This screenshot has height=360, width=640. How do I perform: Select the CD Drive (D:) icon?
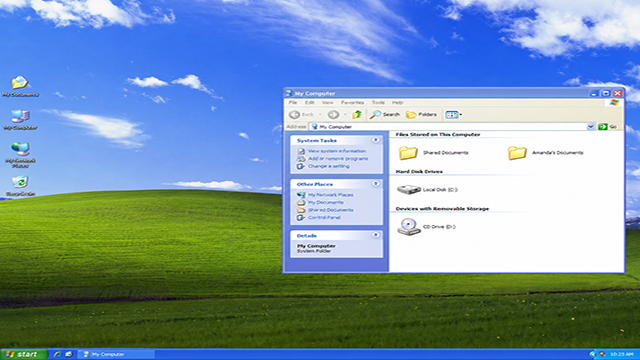409,227
